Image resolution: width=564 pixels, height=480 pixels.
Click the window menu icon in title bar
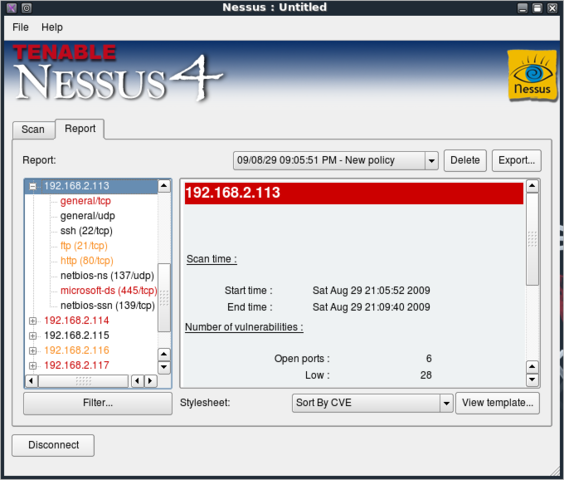pyautogui.click(x=12, y=8)
